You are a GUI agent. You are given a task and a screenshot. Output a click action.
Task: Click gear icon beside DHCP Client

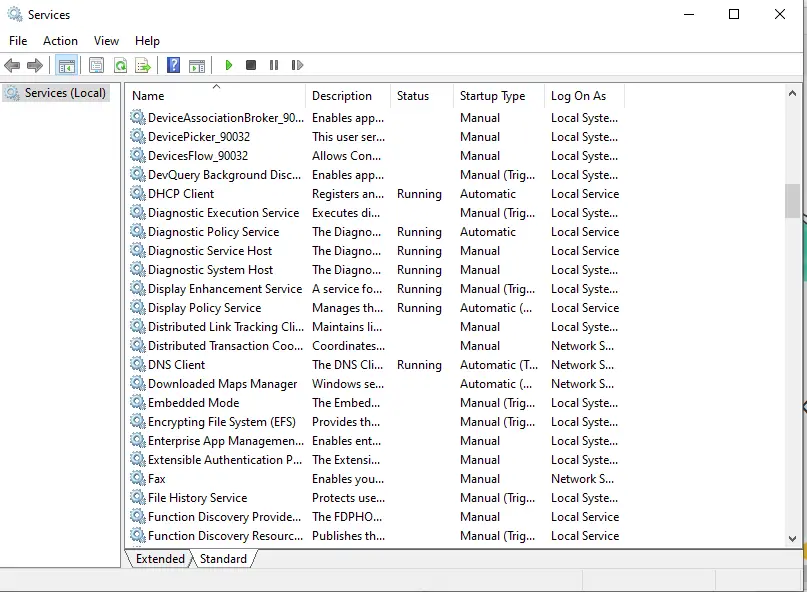click(137, 194)
